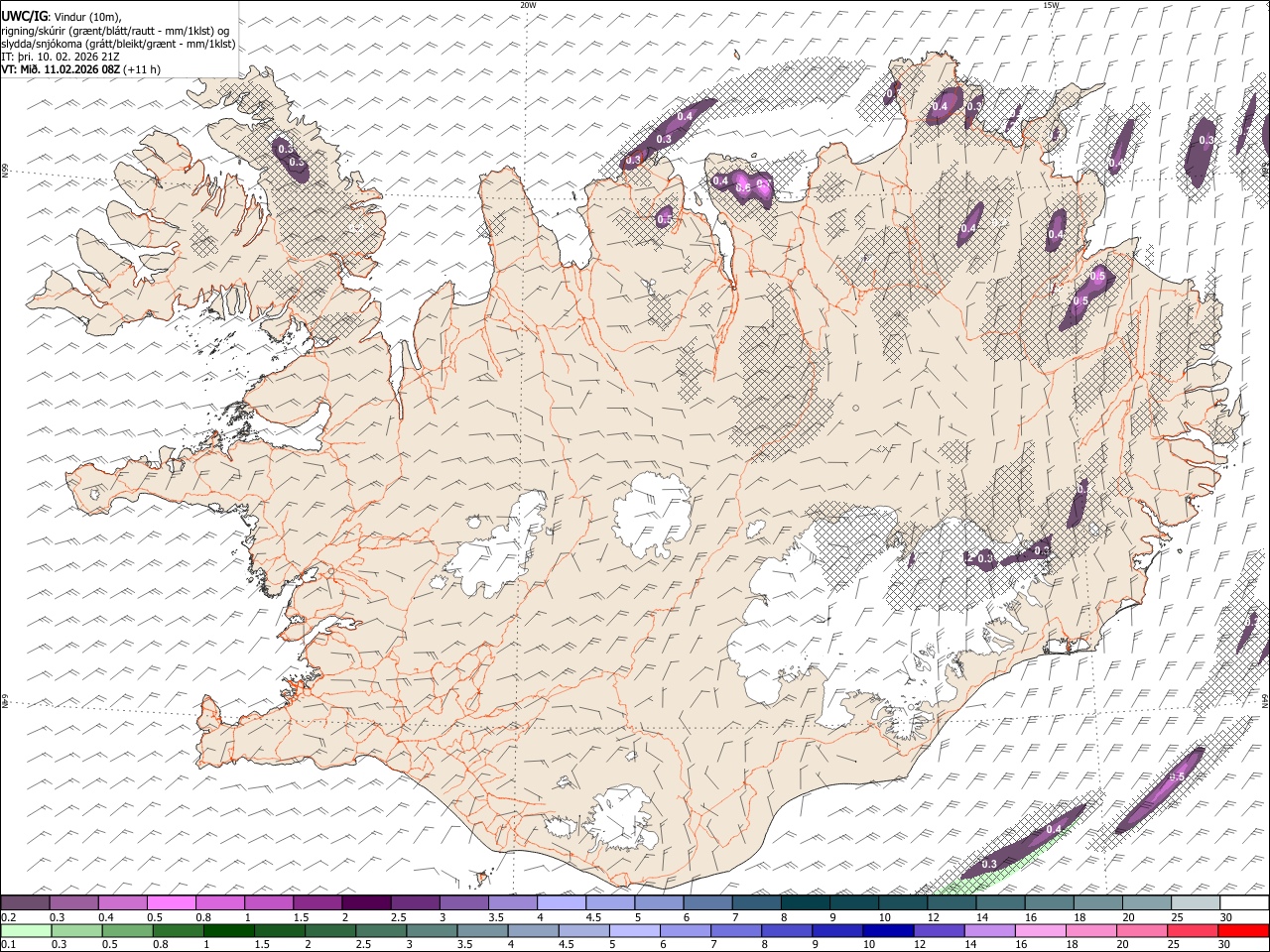1270x952 pixels.
Task: Select the dark teal upper swatch labeled 8
Action: click(x=805, y=902)
